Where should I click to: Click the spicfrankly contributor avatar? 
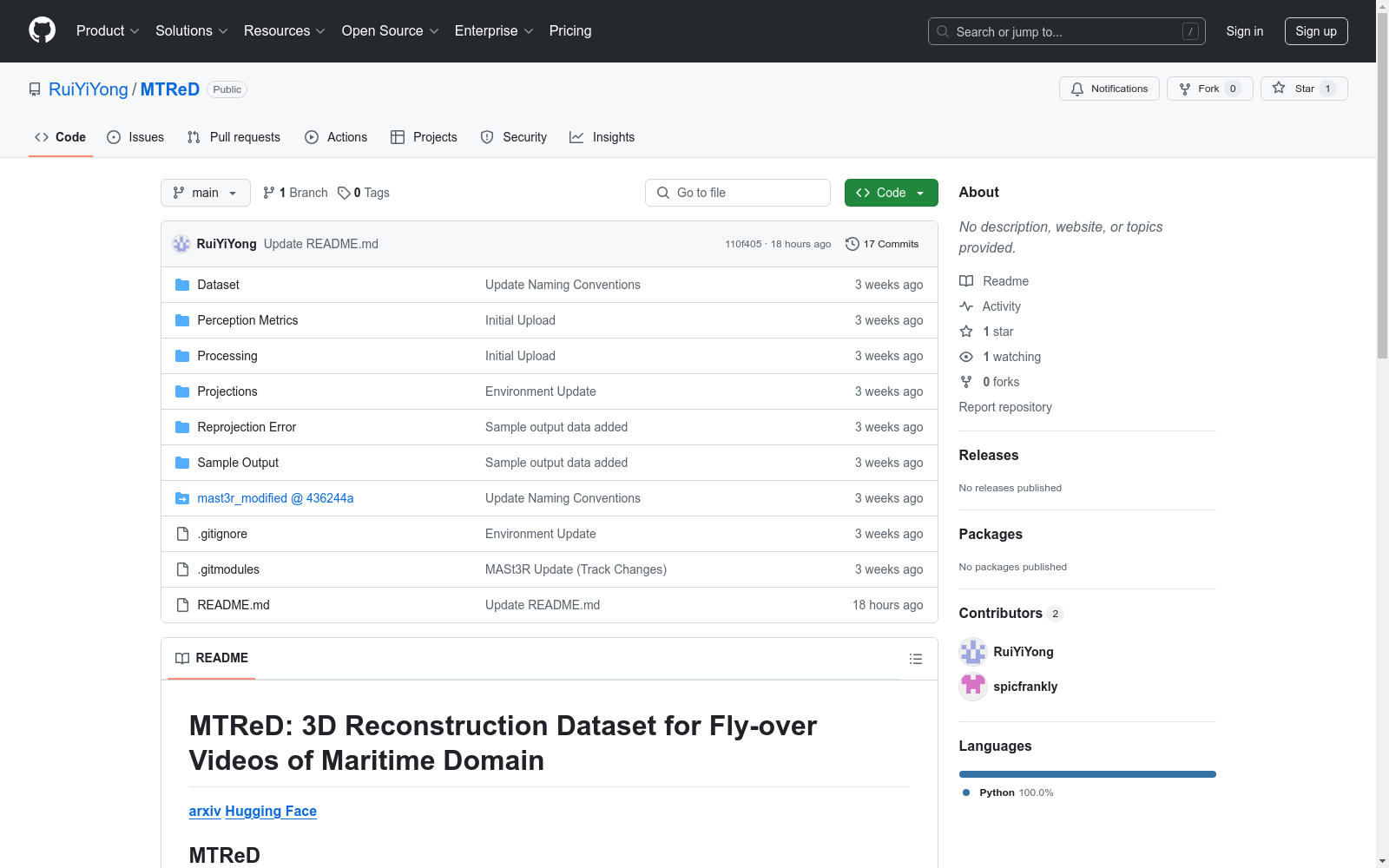[x=973, y=687]
